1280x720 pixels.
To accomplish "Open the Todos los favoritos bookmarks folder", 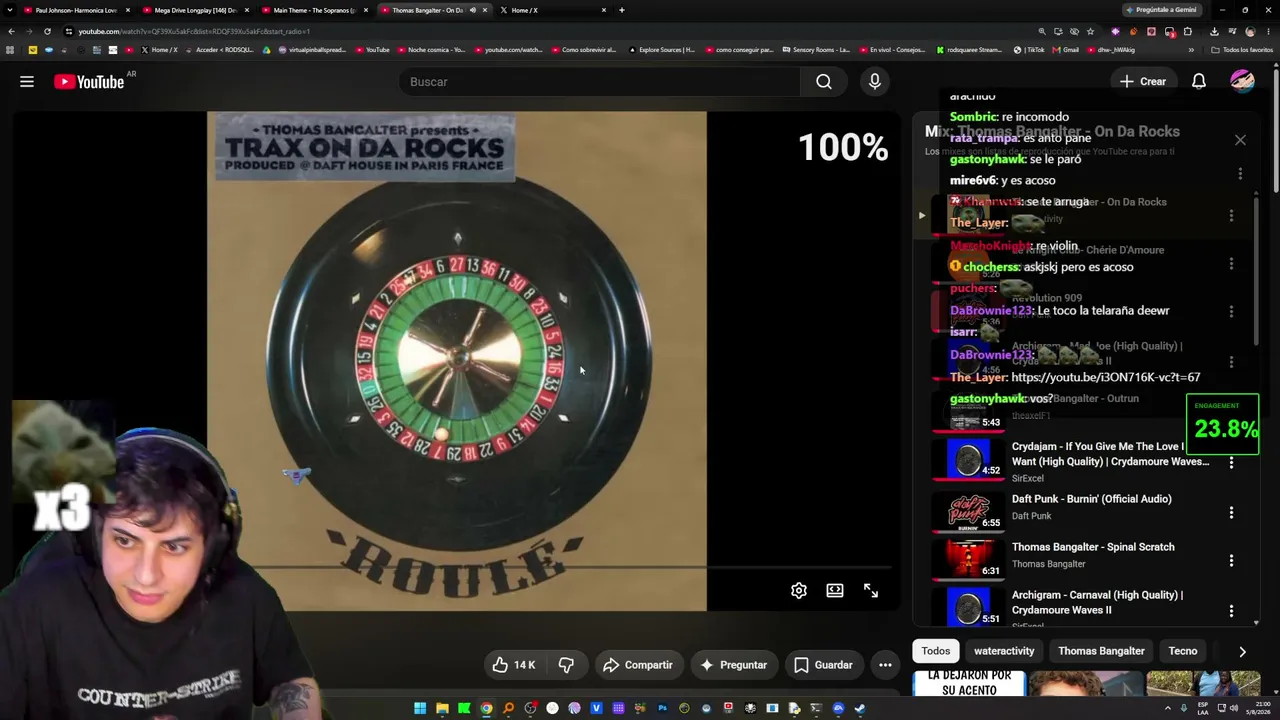I will [x=1243, y=49].
